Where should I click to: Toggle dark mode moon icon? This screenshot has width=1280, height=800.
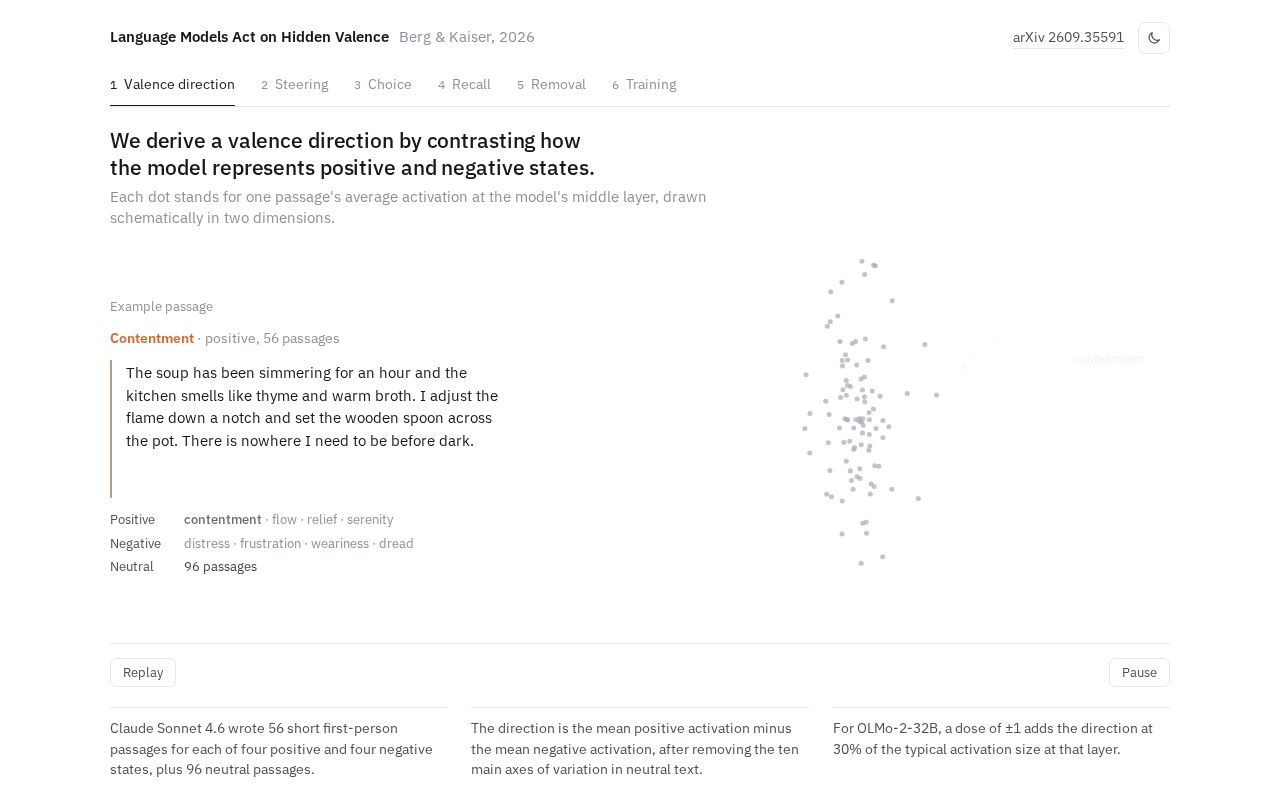click(1154, 38)
